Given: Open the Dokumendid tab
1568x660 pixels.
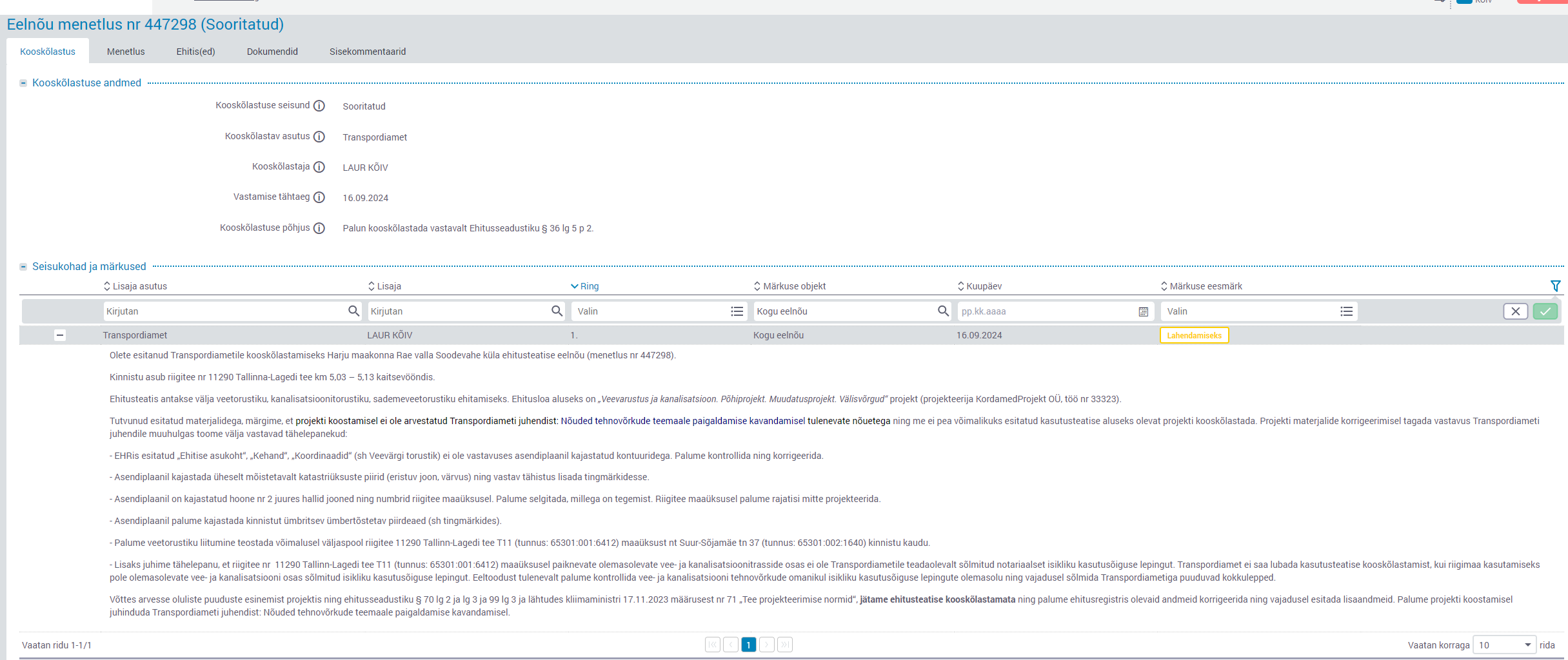Looking at the screenshot, I should pos(272,52).
